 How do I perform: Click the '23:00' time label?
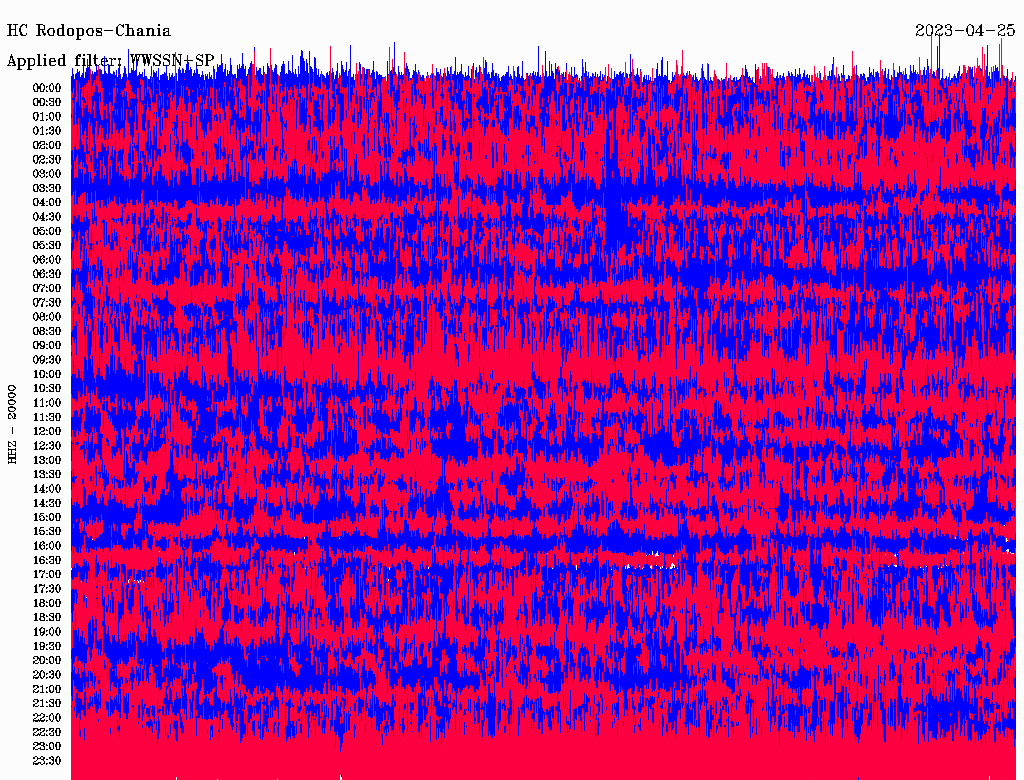click(47, 746)
